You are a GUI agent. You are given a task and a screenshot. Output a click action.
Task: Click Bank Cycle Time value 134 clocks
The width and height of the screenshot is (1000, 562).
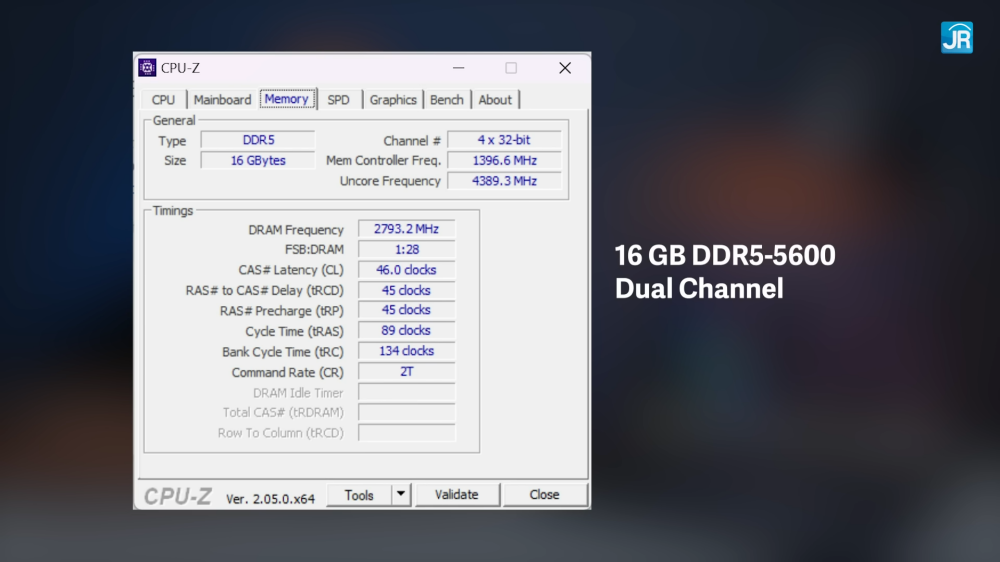tap(406, 351)
